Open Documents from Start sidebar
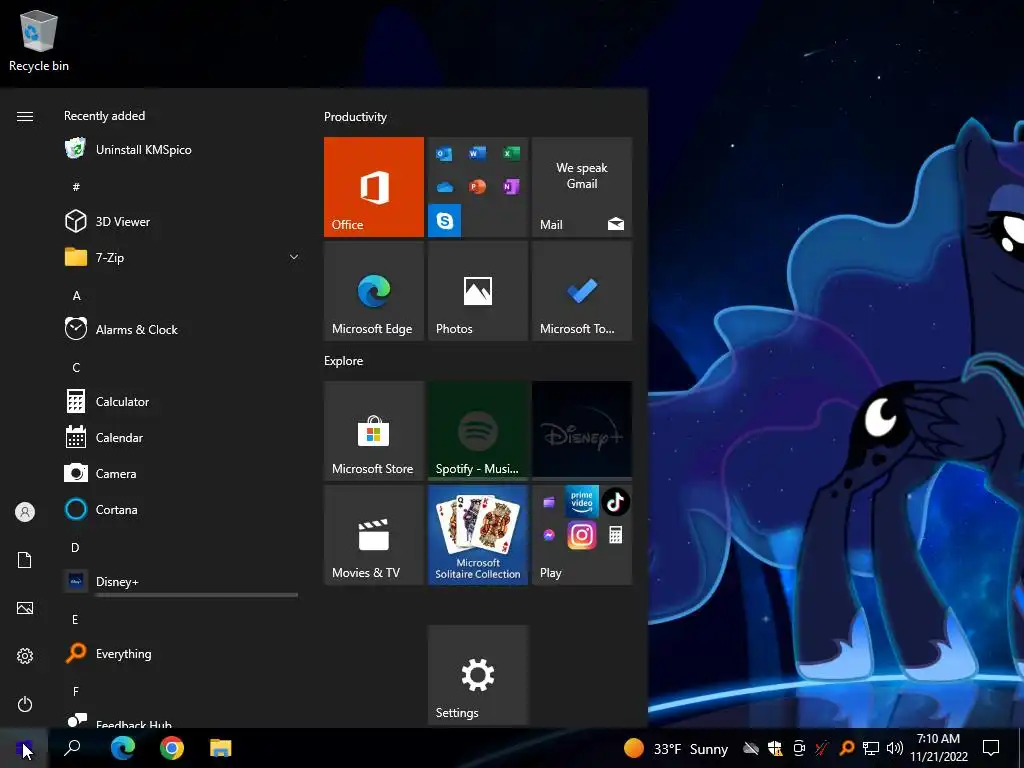1024x768 pixels. (25, 560)
